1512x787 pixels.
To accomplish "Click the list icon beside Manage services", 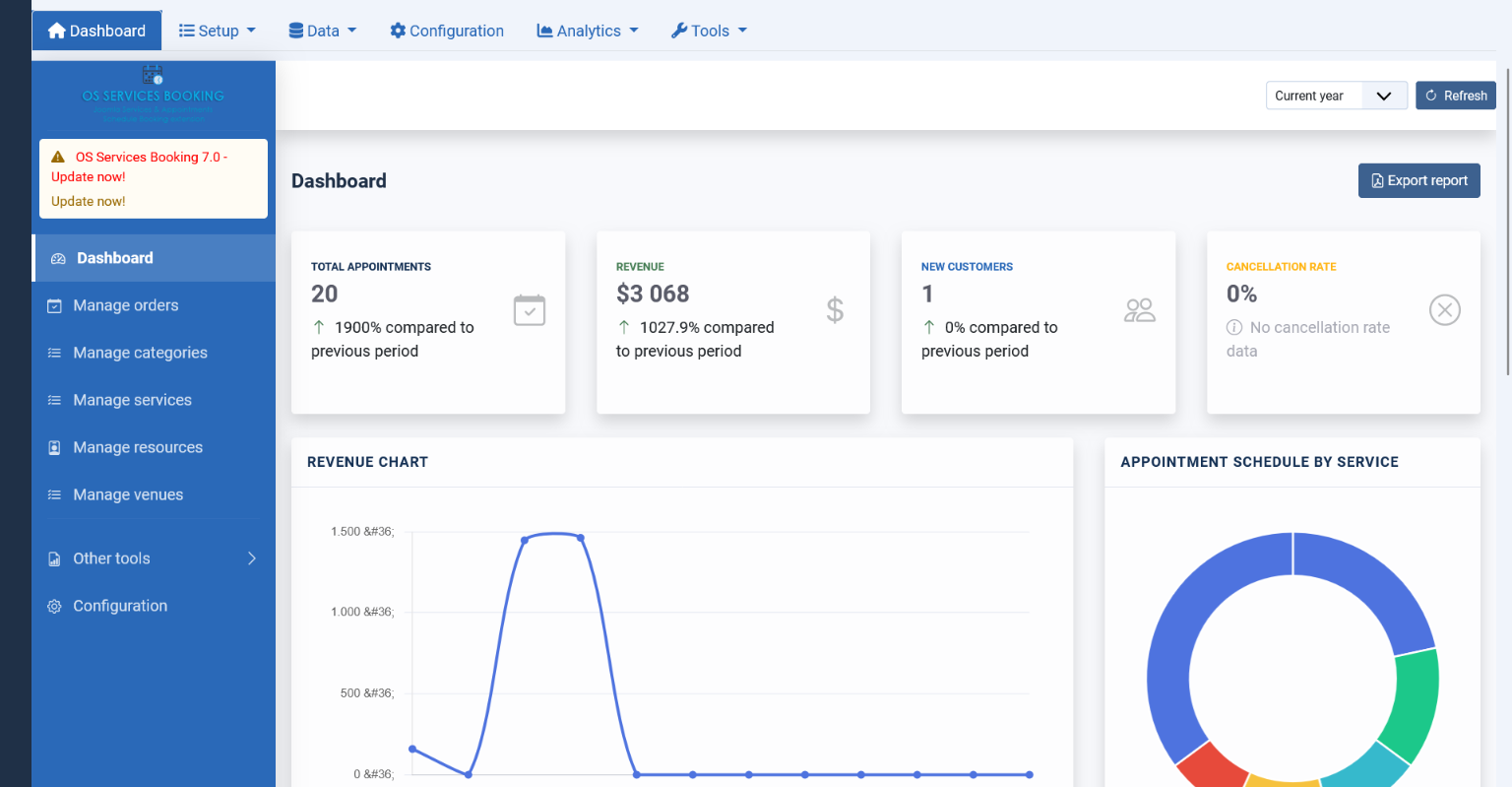I will click(x=54, y=400).
